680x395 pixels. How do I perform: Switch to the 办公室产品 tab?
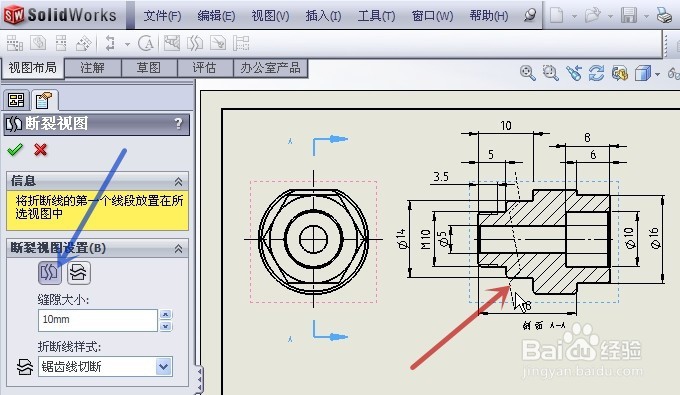(x=270, y=68)
